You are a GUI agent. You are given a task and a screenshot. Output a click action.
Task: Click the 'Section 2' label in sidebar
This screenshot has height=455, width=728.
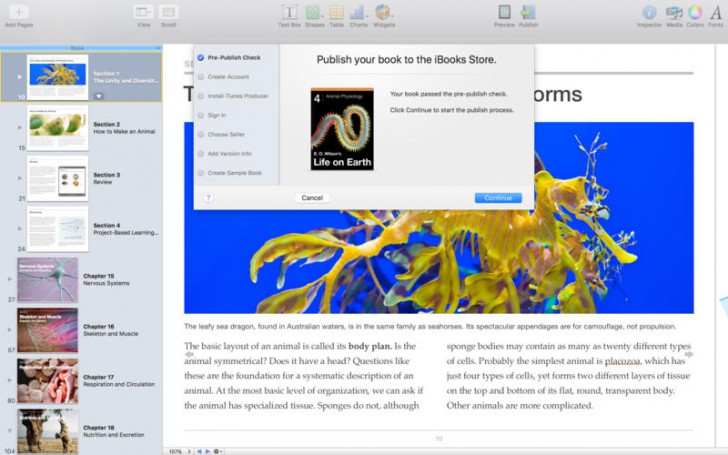107,124
